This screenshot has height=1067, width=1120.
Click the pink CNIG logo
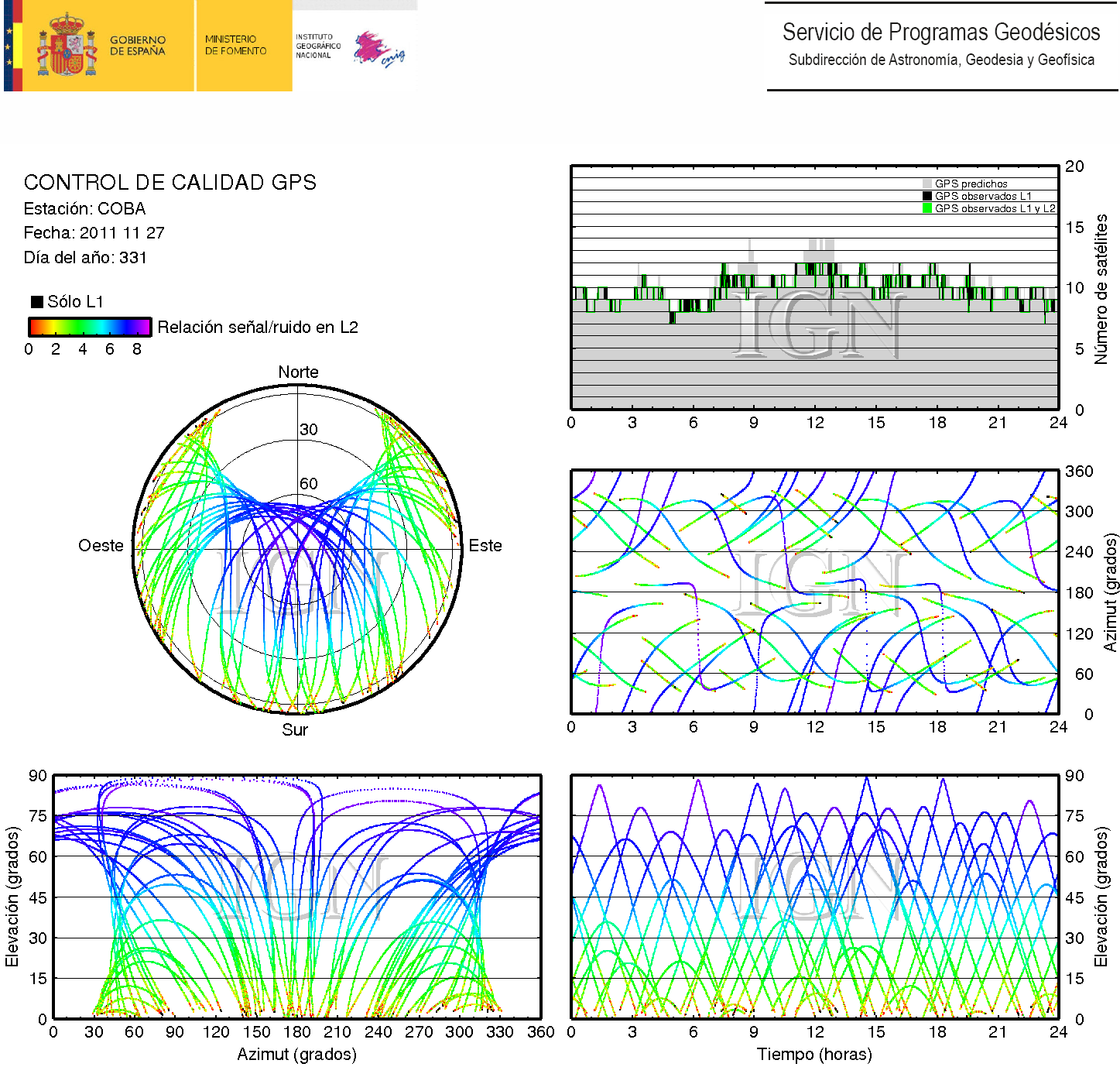[x=378, y=50]
